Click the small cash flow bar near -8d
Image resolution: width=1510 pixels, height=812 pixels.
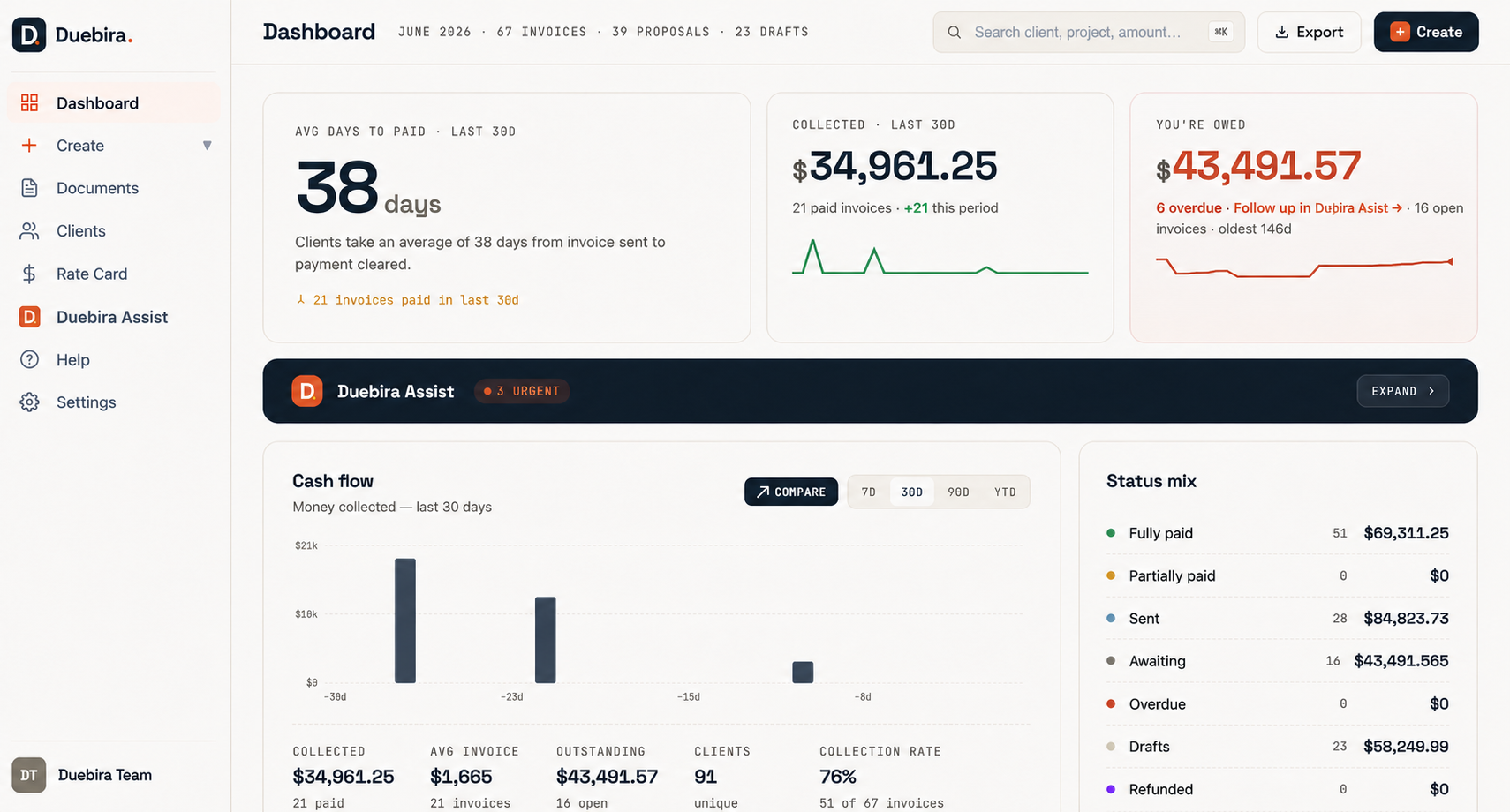(x=803, y=672)
